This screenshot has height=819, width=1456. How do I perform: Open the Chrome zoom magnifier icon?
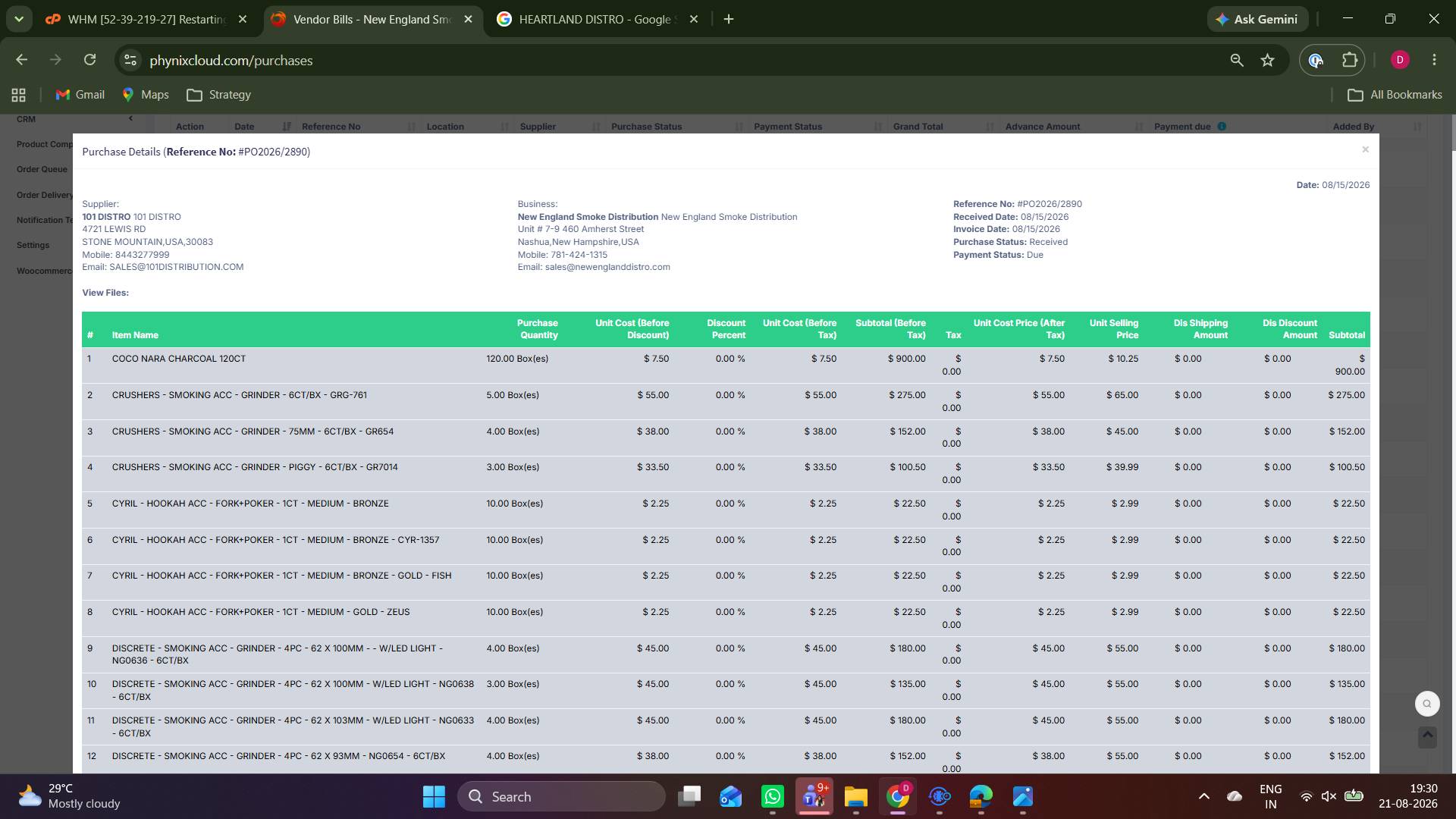[1236, 60]
